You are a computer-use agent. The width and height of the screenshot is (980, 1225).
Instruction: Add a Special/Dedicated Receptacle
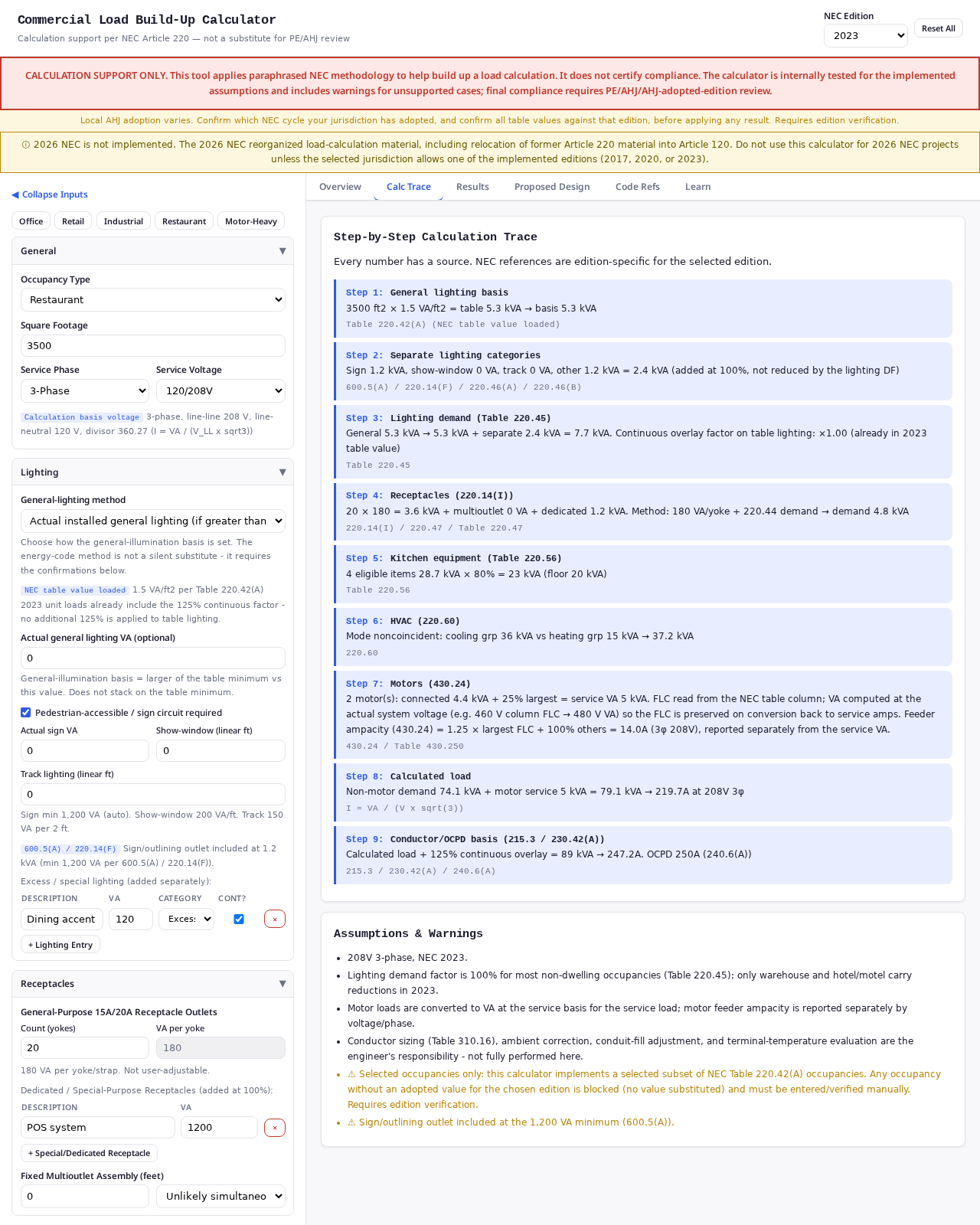click(x=89, y=1153)
